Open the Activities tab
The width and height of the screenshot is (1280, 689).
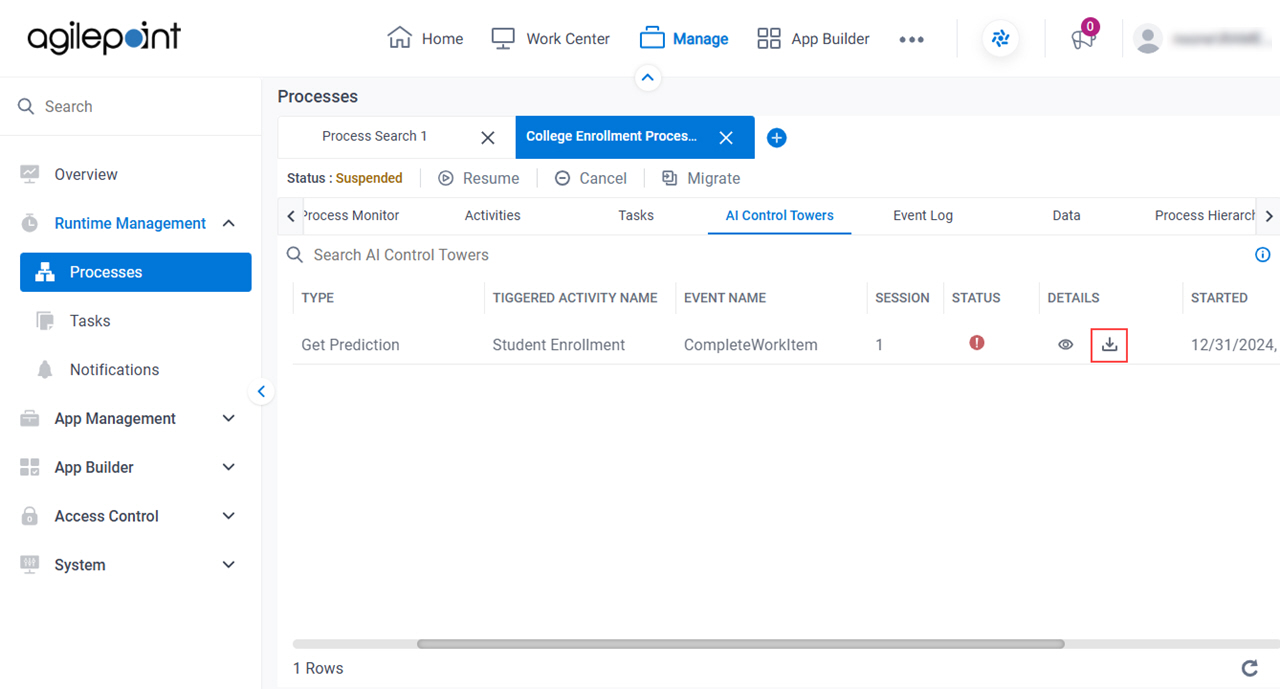[x=493, y=215]
